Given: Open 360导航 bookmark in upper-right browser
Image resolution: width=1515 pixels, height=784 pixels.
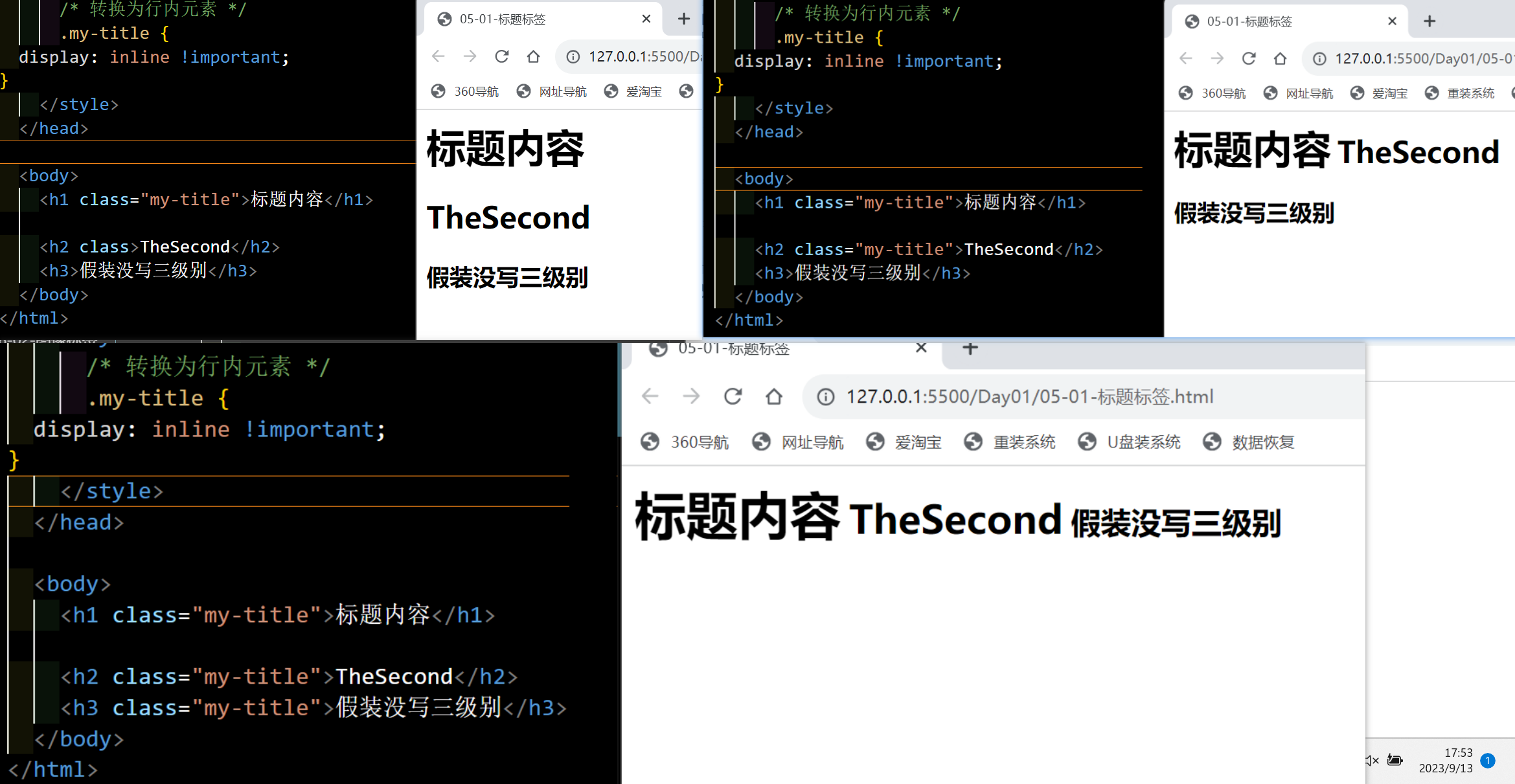Looking at the screenshot, I should 1212,94.
